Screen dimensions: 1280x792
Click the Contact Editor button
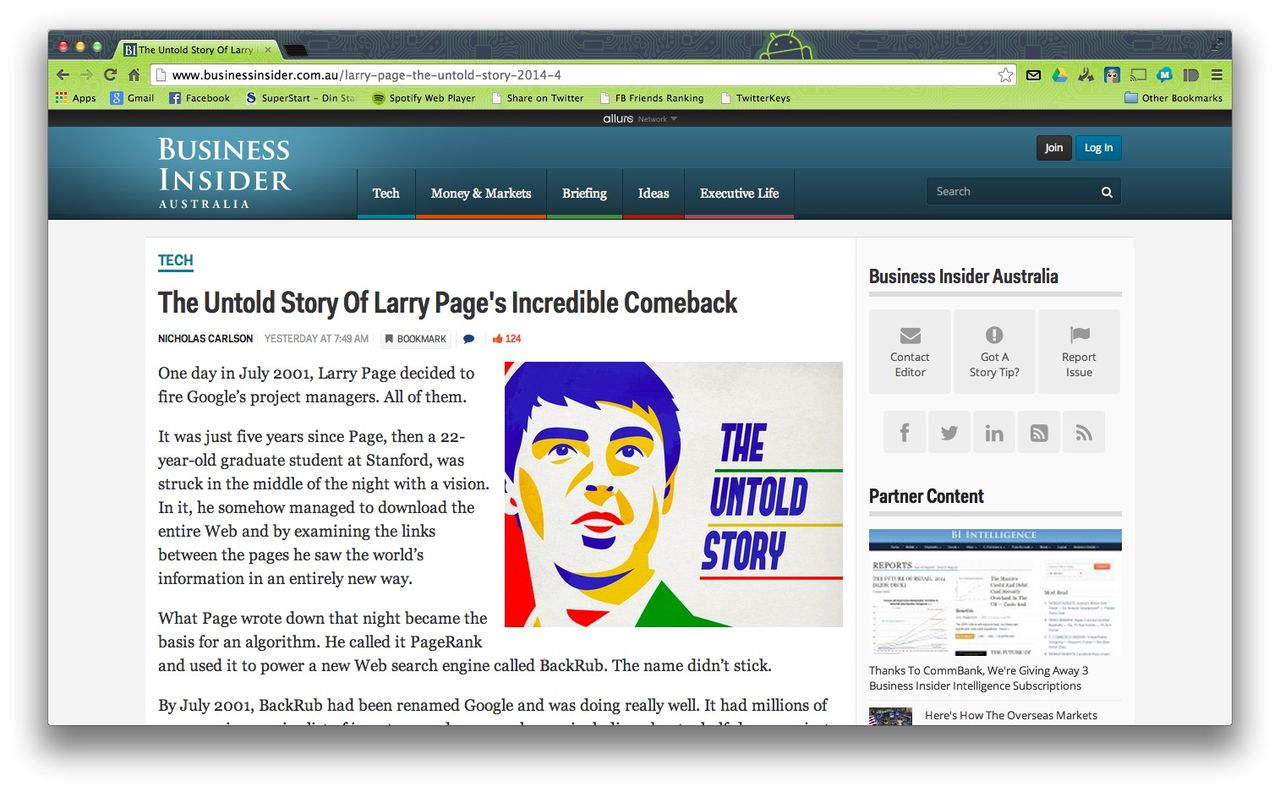click(x=910, y=352)
